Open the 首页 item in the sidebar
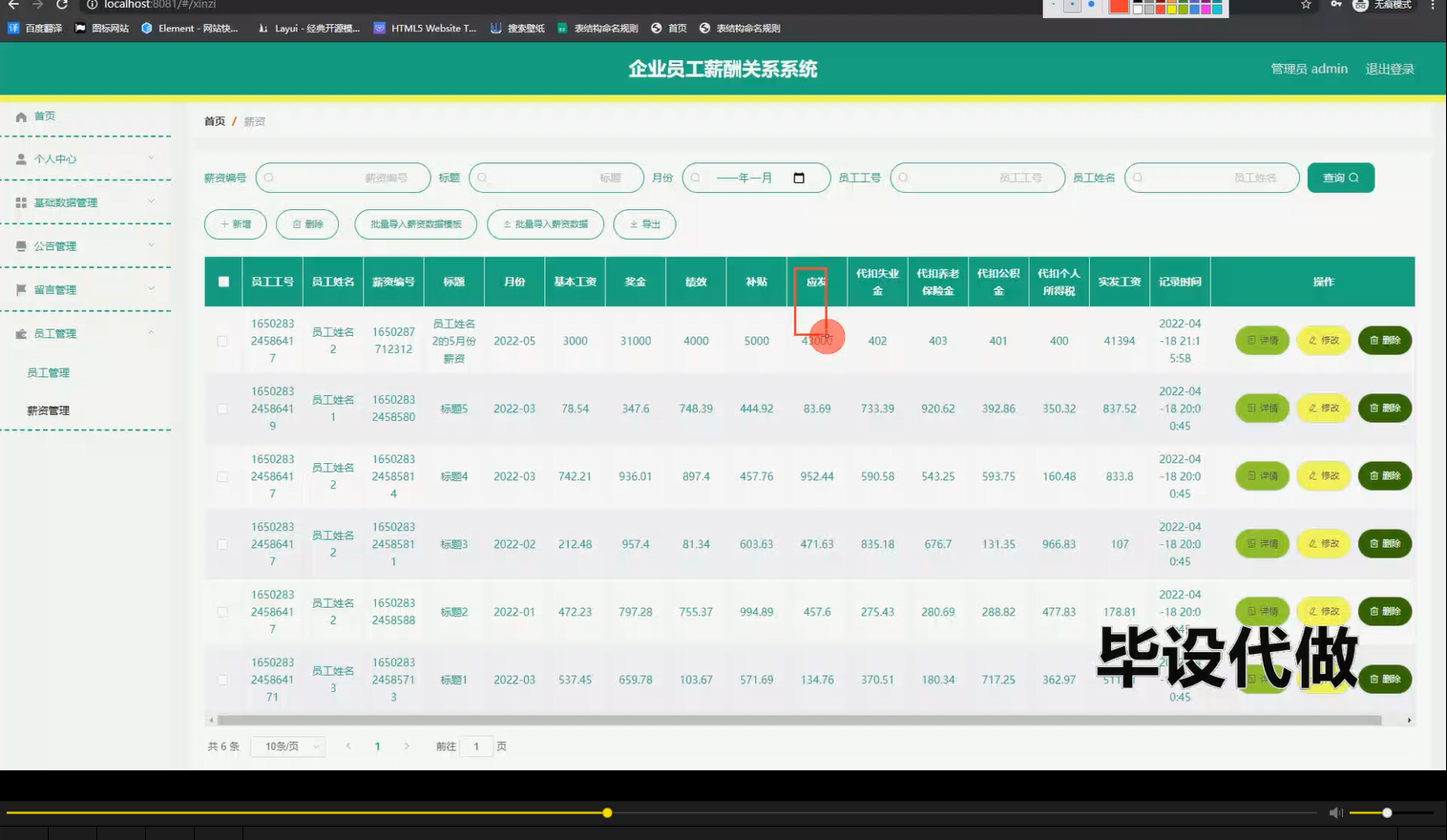The width and height of the screenshot is (1447, 840). coord(45,116)
